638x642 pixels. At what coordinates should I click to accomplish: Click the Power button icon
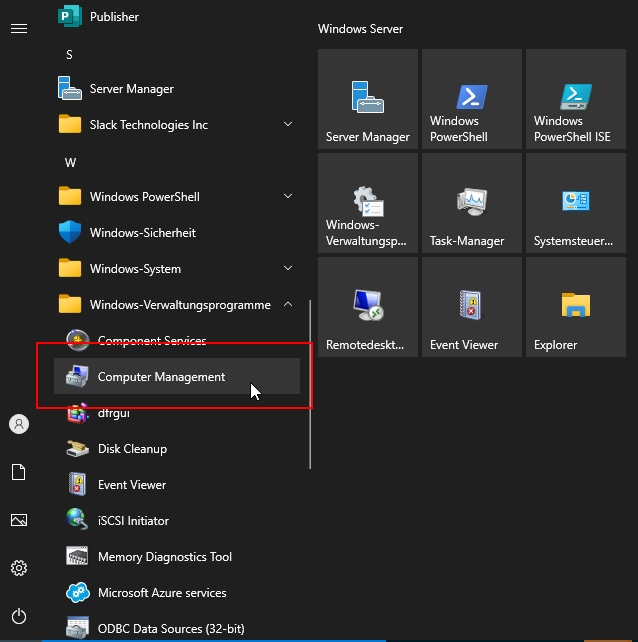click(x=19, y=616)
